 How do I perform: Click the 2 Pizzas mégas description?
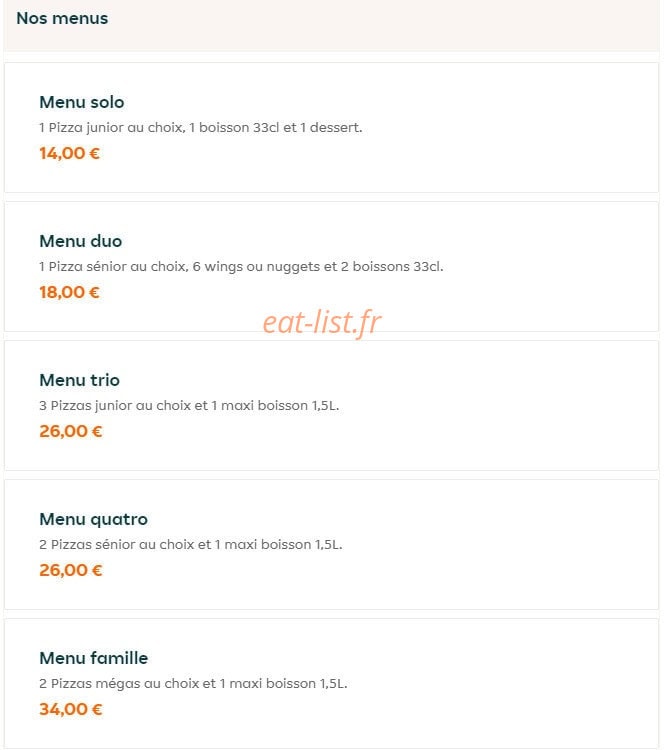(193, 684)
